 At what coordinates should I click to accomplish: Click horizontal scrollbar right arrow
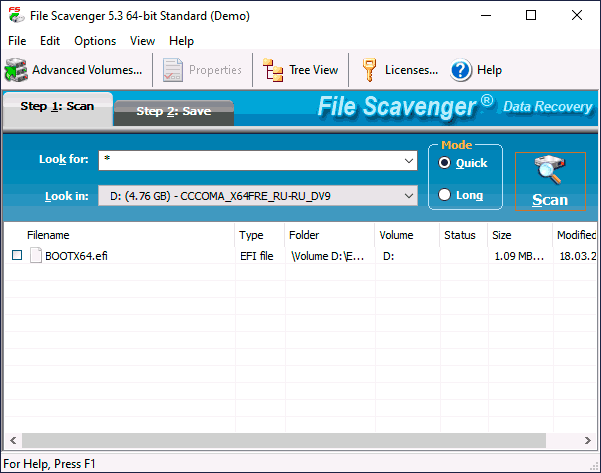pos(588,440)
